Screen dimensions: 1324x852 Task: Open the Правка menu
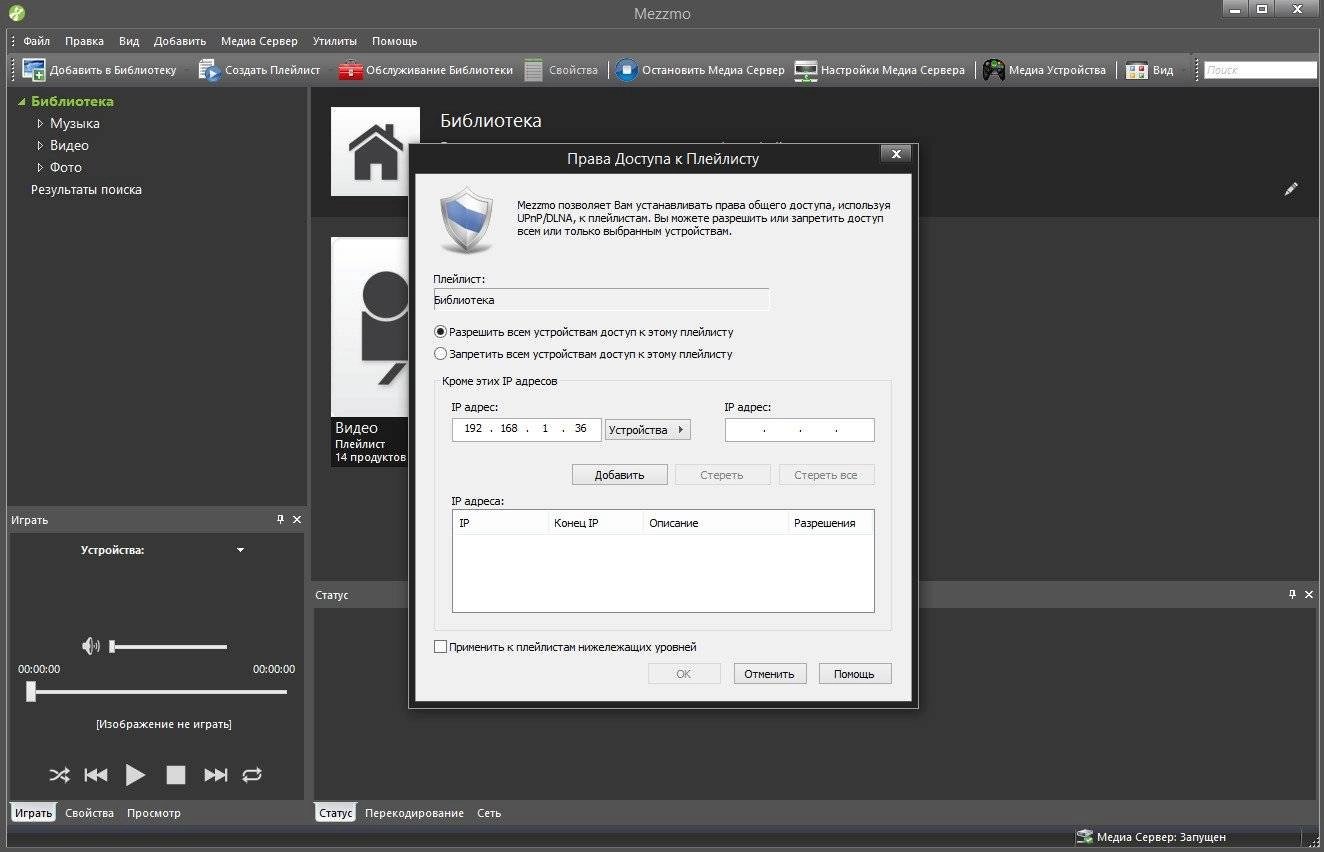pos(84,41)
